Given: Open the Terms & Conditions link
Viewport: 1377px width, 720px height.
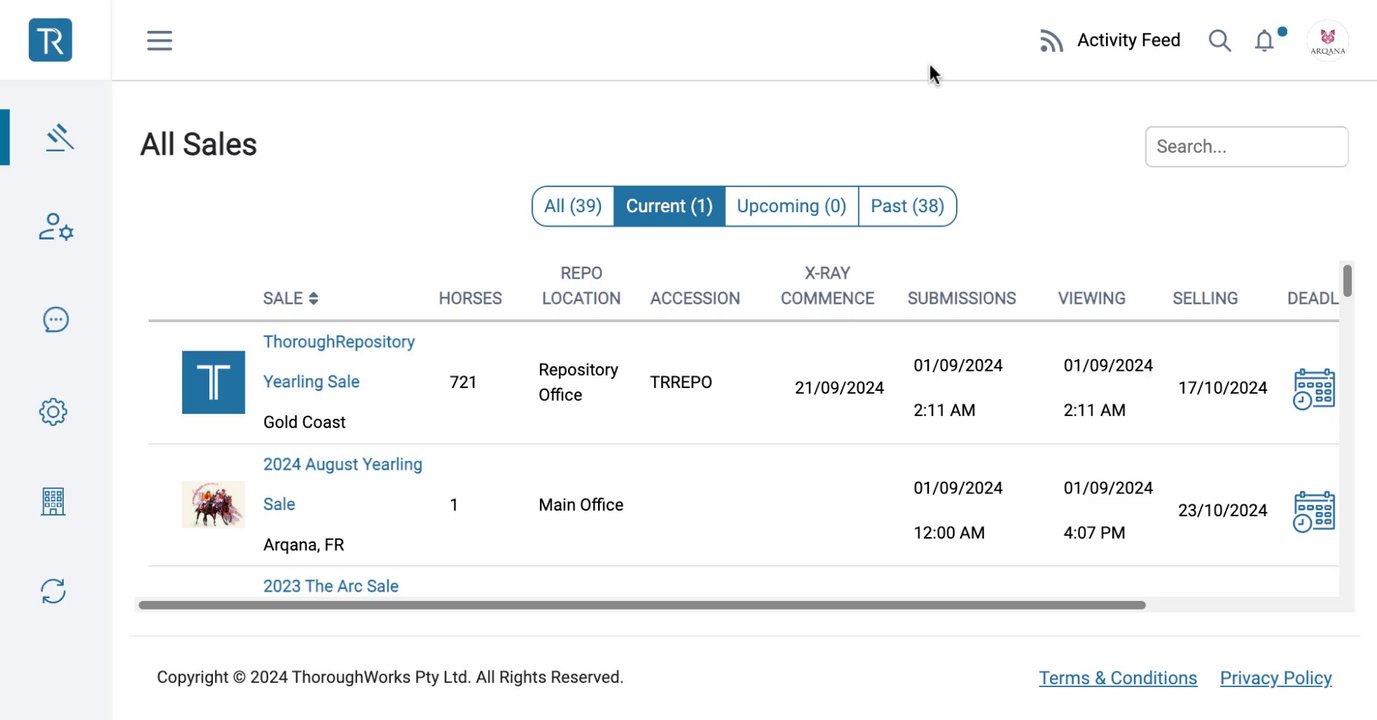Looking at the screenshot, I should [x=1117, y=678].
